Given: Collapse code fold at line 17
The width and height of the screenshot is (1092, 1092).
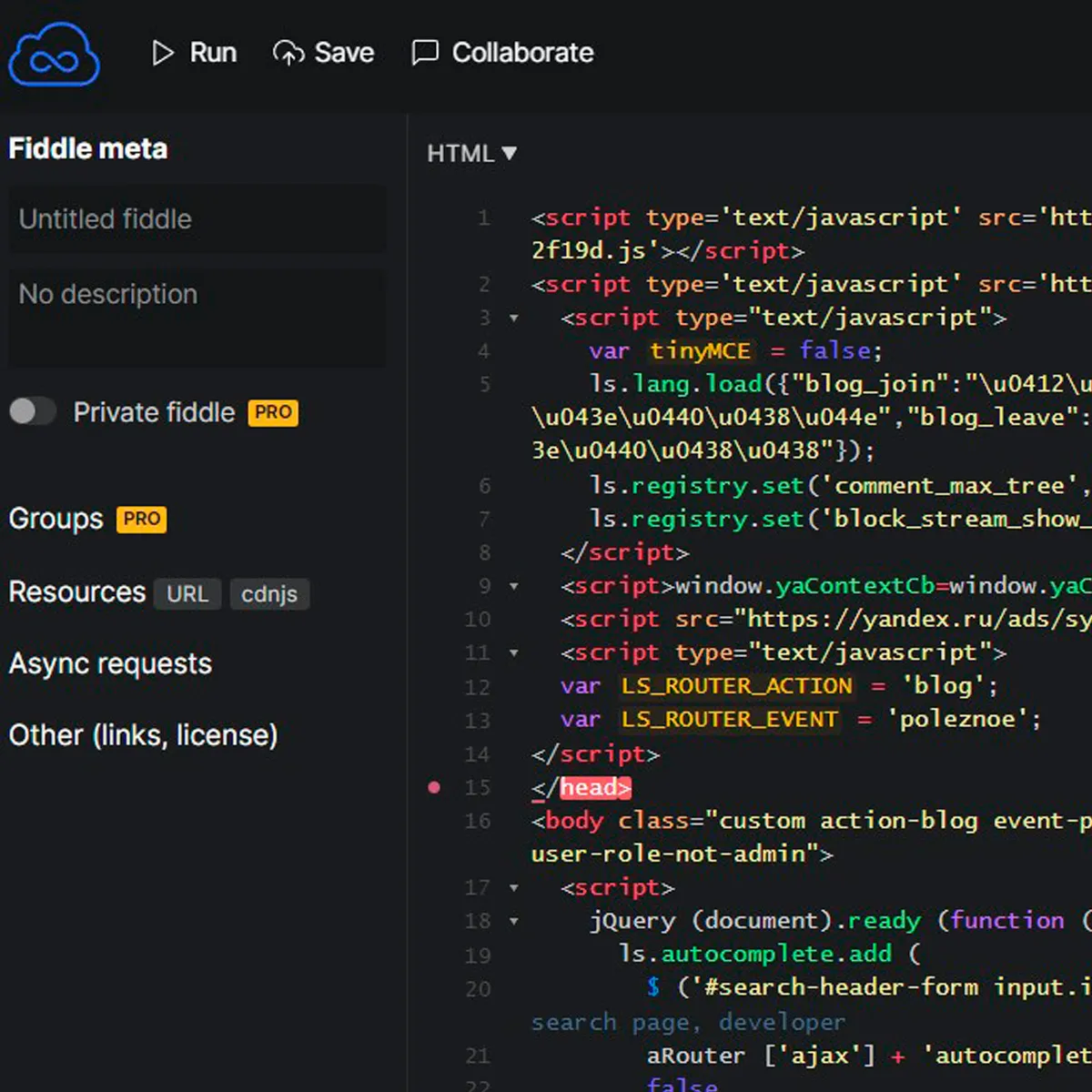Looking at the screenshot, I should point(514,888).
